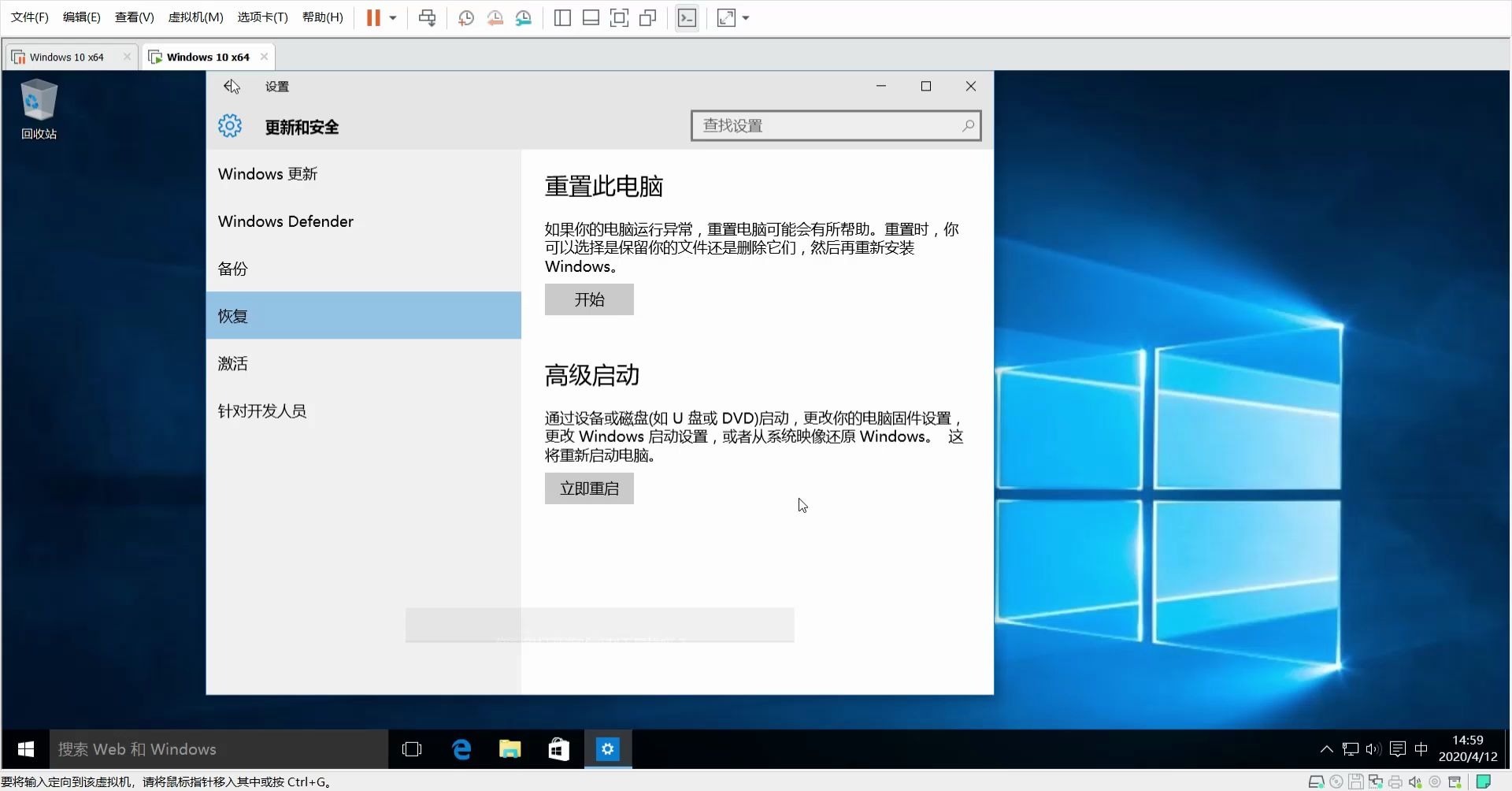Switch to the first Windows 10 x64 tab

[x=67, y=56]
